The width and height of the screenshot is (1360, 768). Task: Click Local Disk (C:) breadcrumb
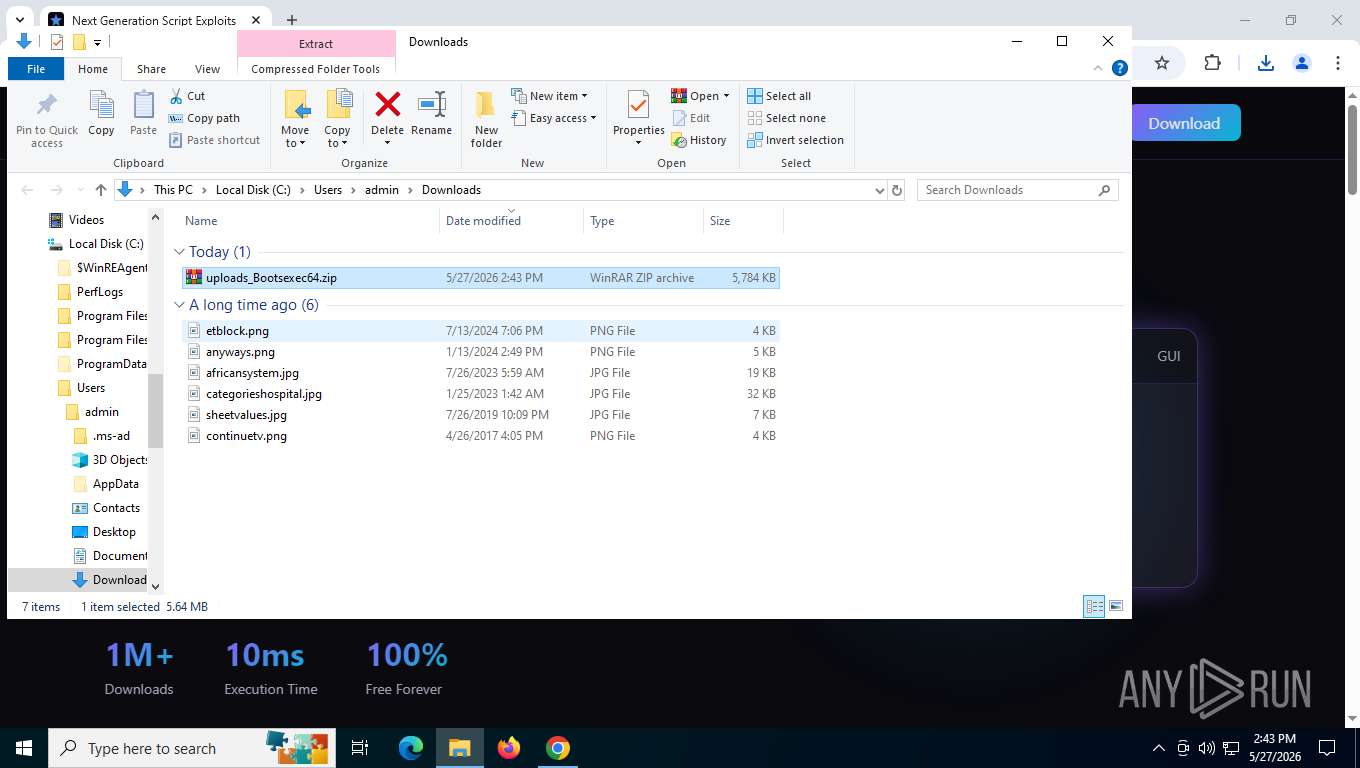click(x=253, y=190)
